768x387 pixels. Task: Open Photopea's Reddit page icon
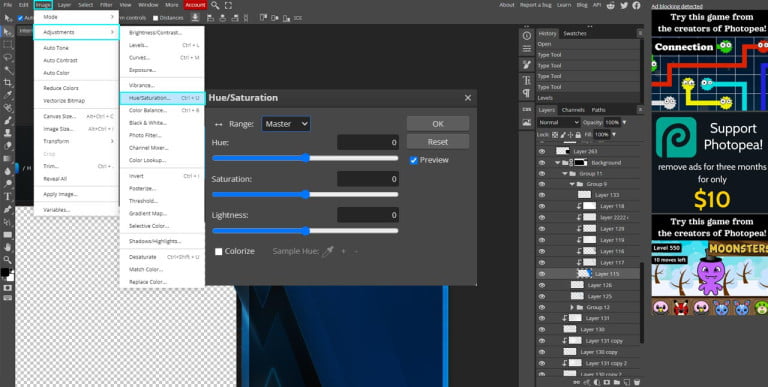pos(611,5)
